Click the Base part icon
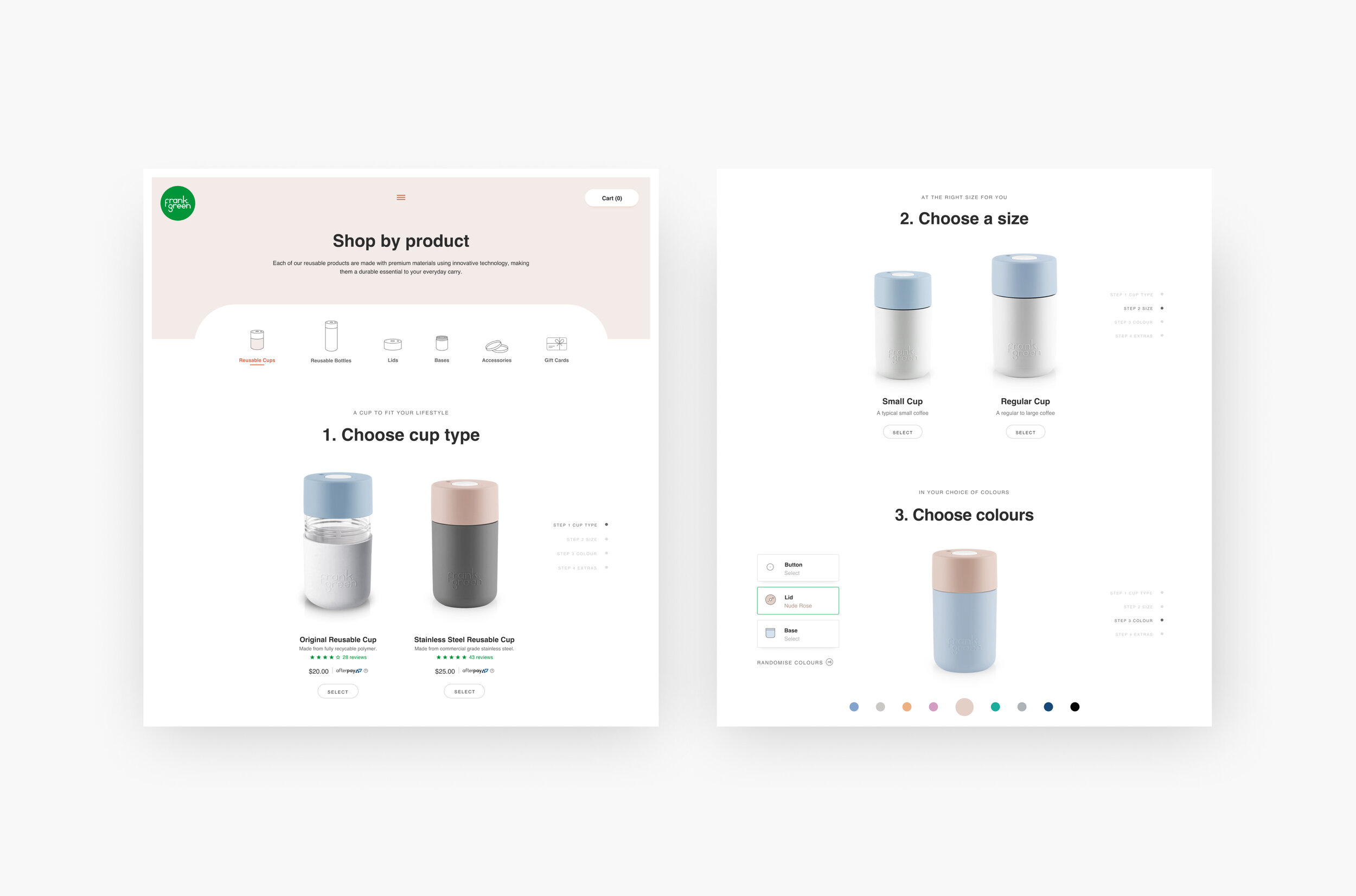Image resolution: width=1356 pixels, height=896 pixels. 770,633
